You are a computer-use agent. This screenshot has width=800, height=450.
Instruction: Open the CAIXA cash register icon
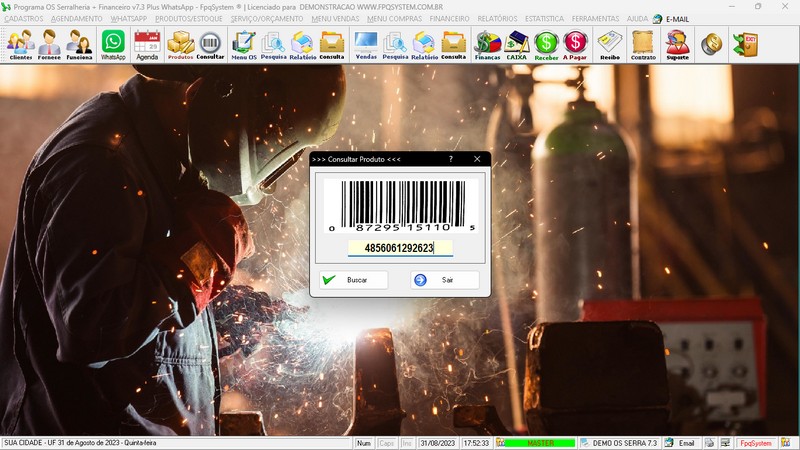tap(516, 44)
